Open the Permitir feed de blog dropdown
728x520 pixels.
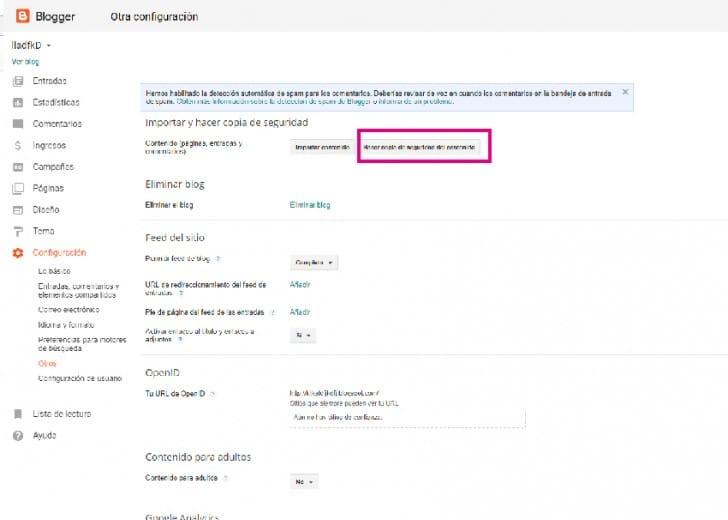coord(314,263)
